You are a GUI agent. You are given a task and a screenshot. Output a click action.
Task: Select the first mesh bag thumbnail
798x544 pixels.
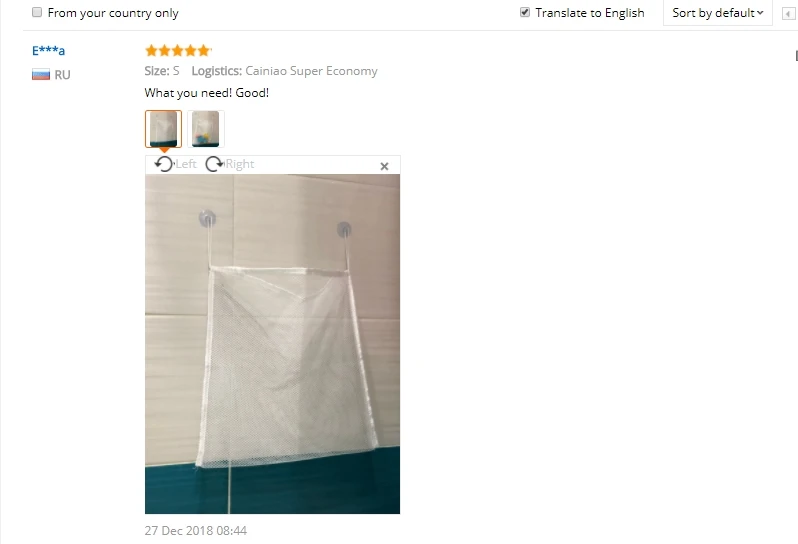click(x=163, y=129)
